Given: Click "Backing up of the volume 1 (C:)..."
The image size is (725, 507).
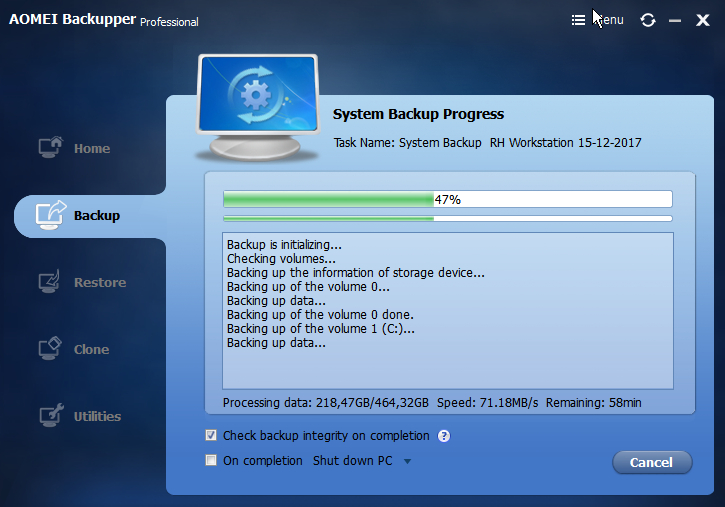Looking at the screenshot, I should tap(320, 329).
